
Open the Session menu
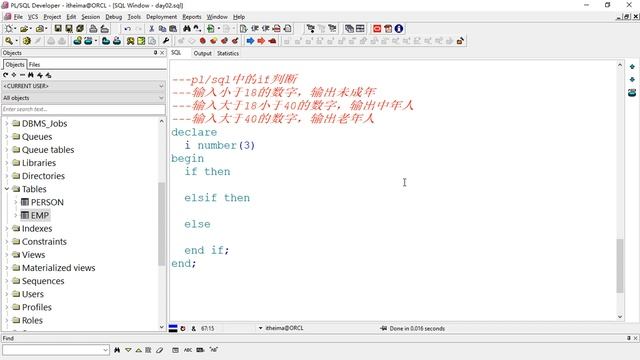tap(90, 17)
